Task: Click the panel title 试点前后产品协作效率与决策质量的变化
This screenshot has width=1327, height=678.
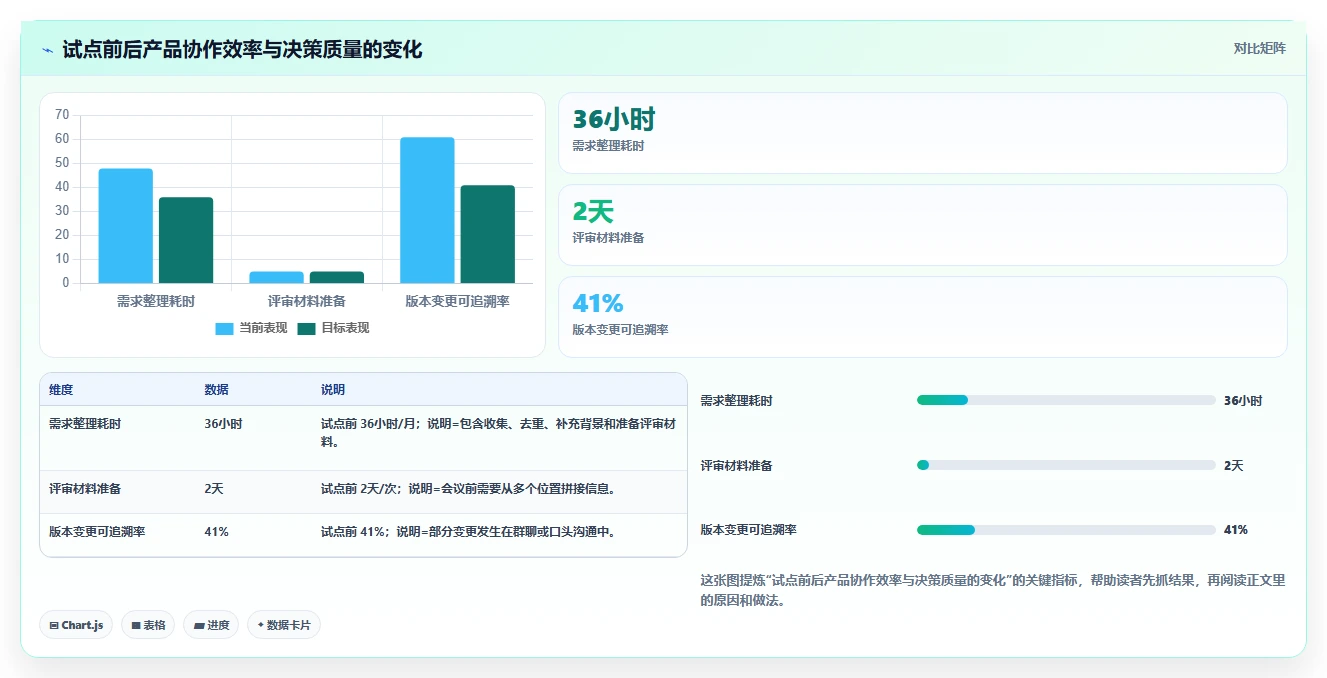Action: (242, 49)
